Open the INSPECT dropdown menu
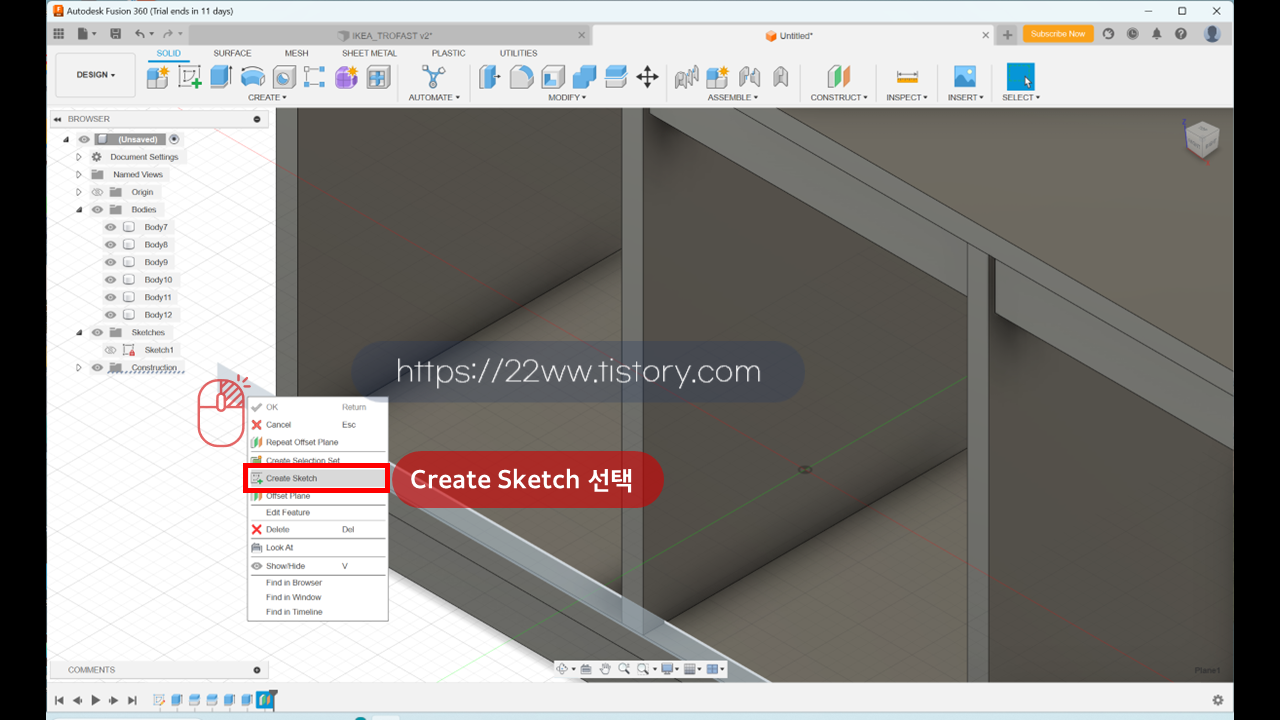The width and height of the screenshot is (1280, 720). (907, 97)
